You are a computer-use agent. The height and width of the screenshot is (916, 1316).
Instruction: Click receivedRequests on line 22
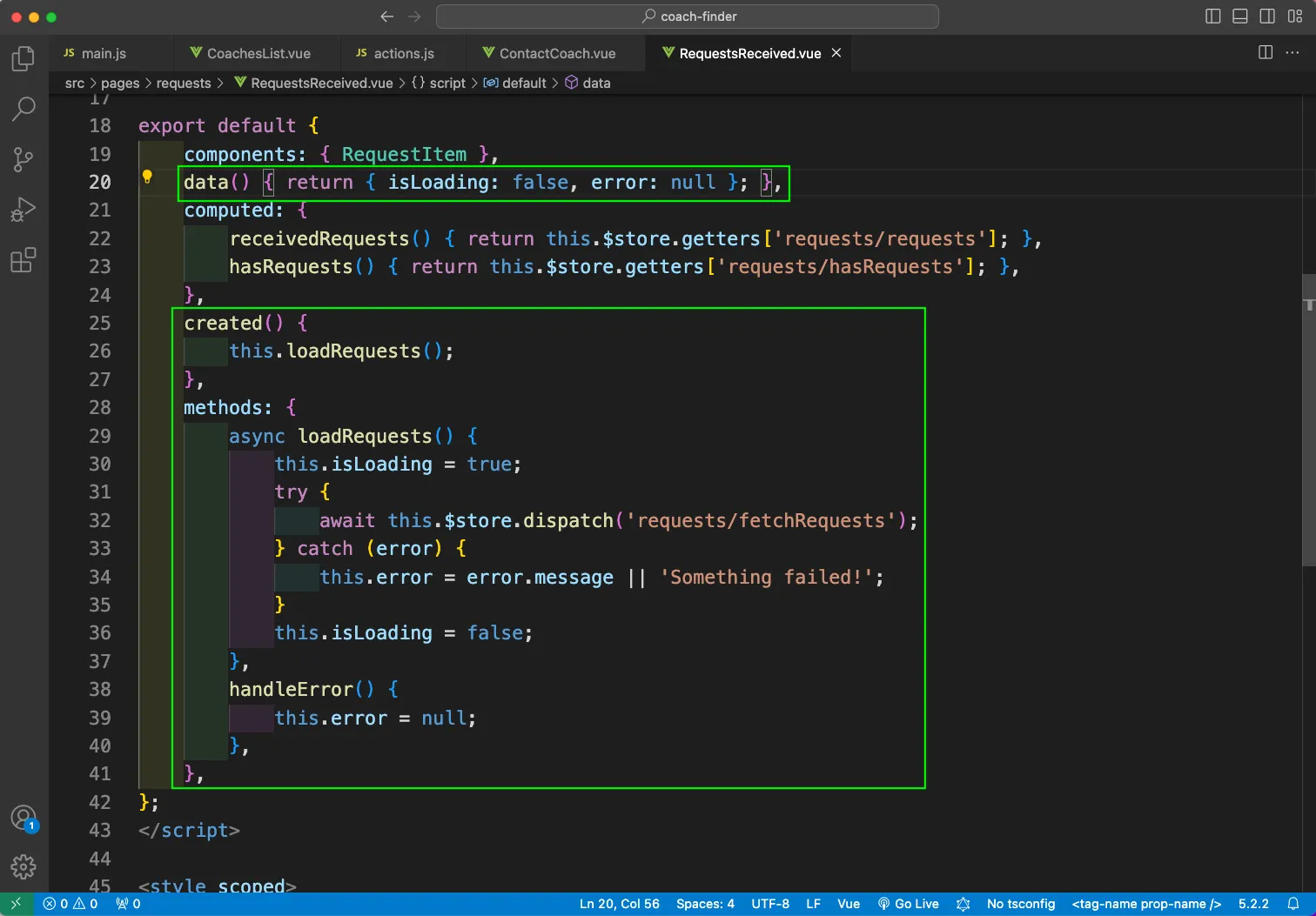pos(319,238)
